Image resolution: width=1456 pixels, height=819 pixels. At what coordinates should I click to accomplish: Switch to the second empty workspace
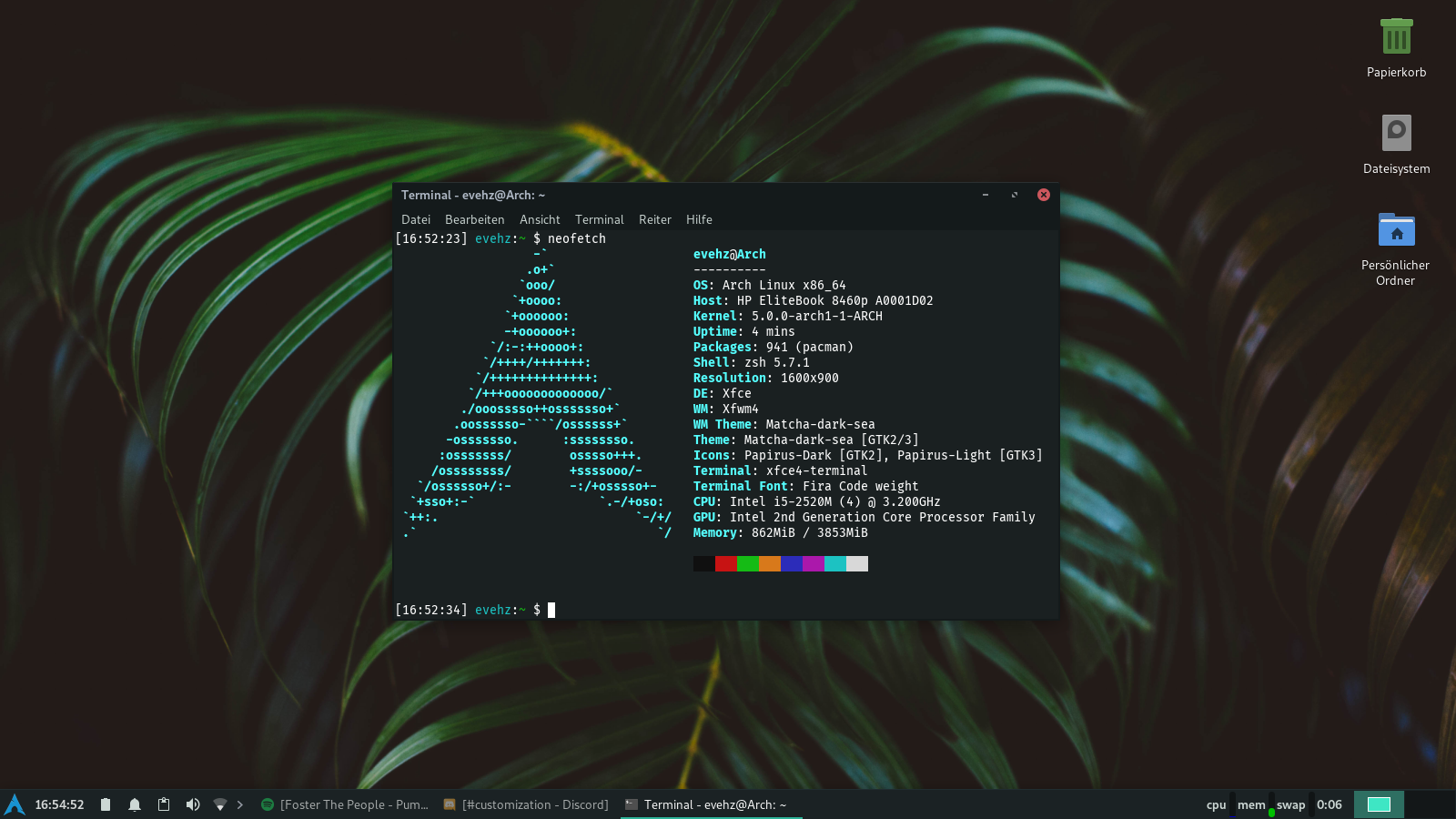[x=1430, y=804]
